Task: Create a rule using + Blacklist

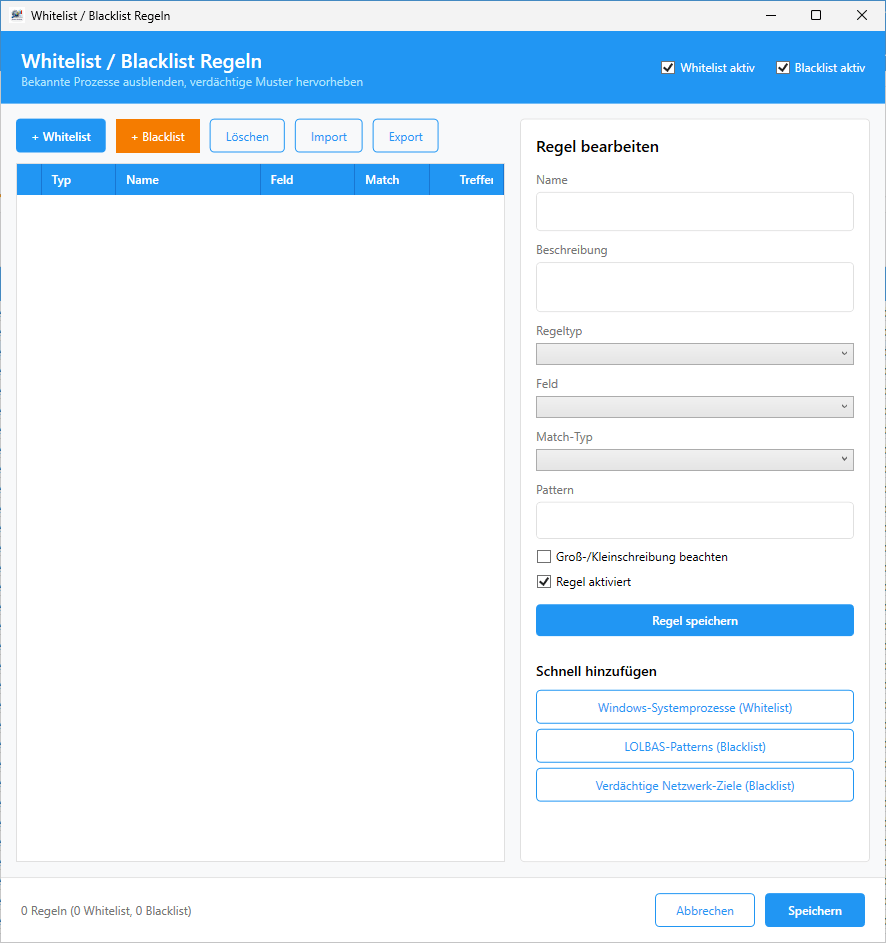Action: pos(157,135)
